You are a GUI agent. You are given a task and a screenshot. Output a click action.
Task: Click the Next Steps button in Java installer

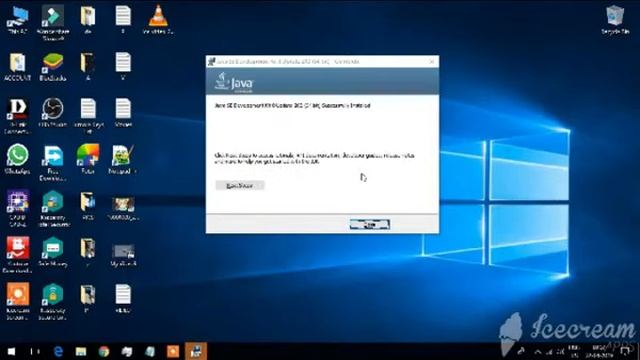coord(240,186)
